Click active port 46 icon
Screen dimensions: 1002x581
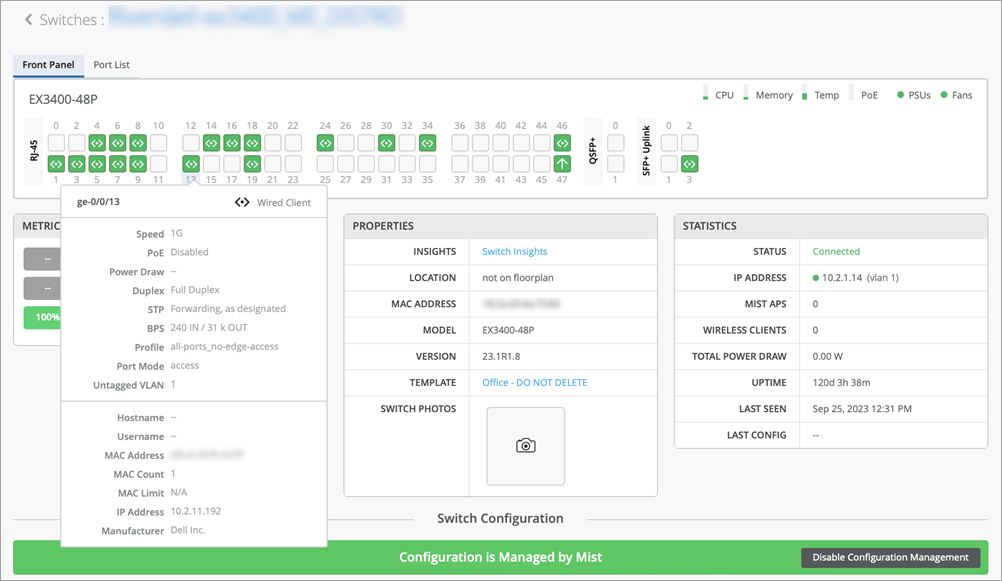pos(562,143)
